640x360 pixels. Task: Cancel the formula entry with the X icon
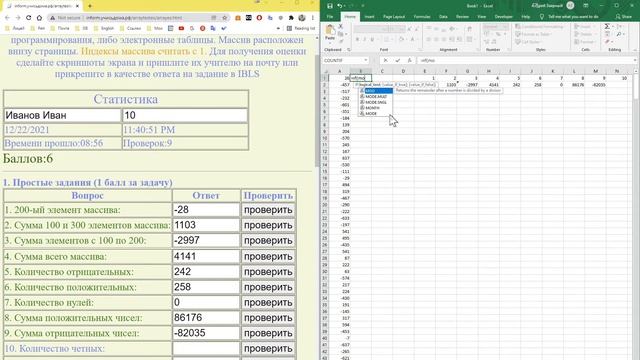(x=385, y=60)
